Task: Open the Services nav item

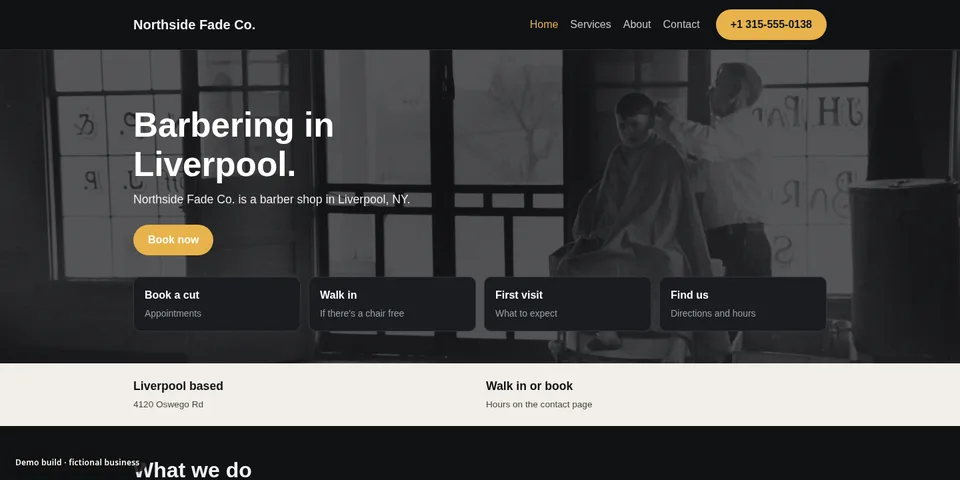Action: tap(590, 24)
